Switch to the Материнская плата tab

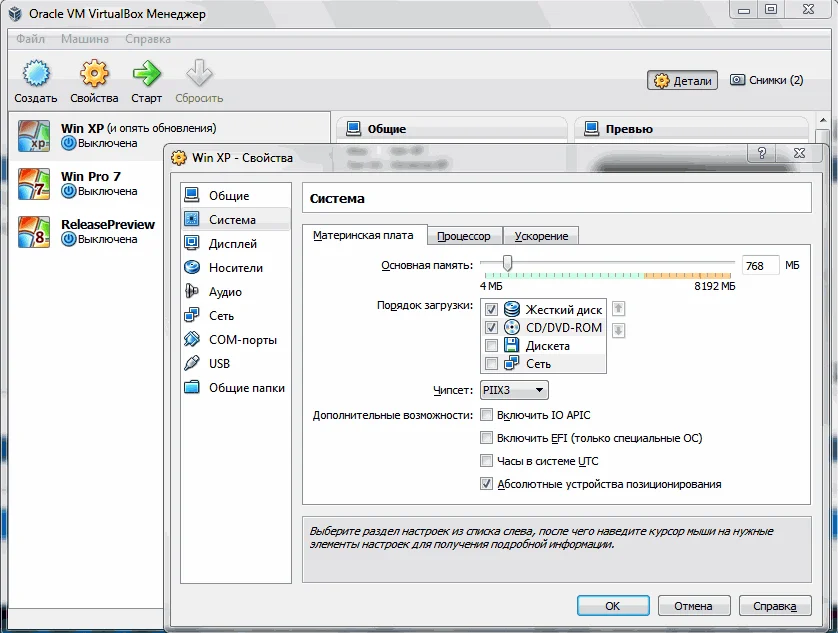pyautogui.click(x=363, y=235)
